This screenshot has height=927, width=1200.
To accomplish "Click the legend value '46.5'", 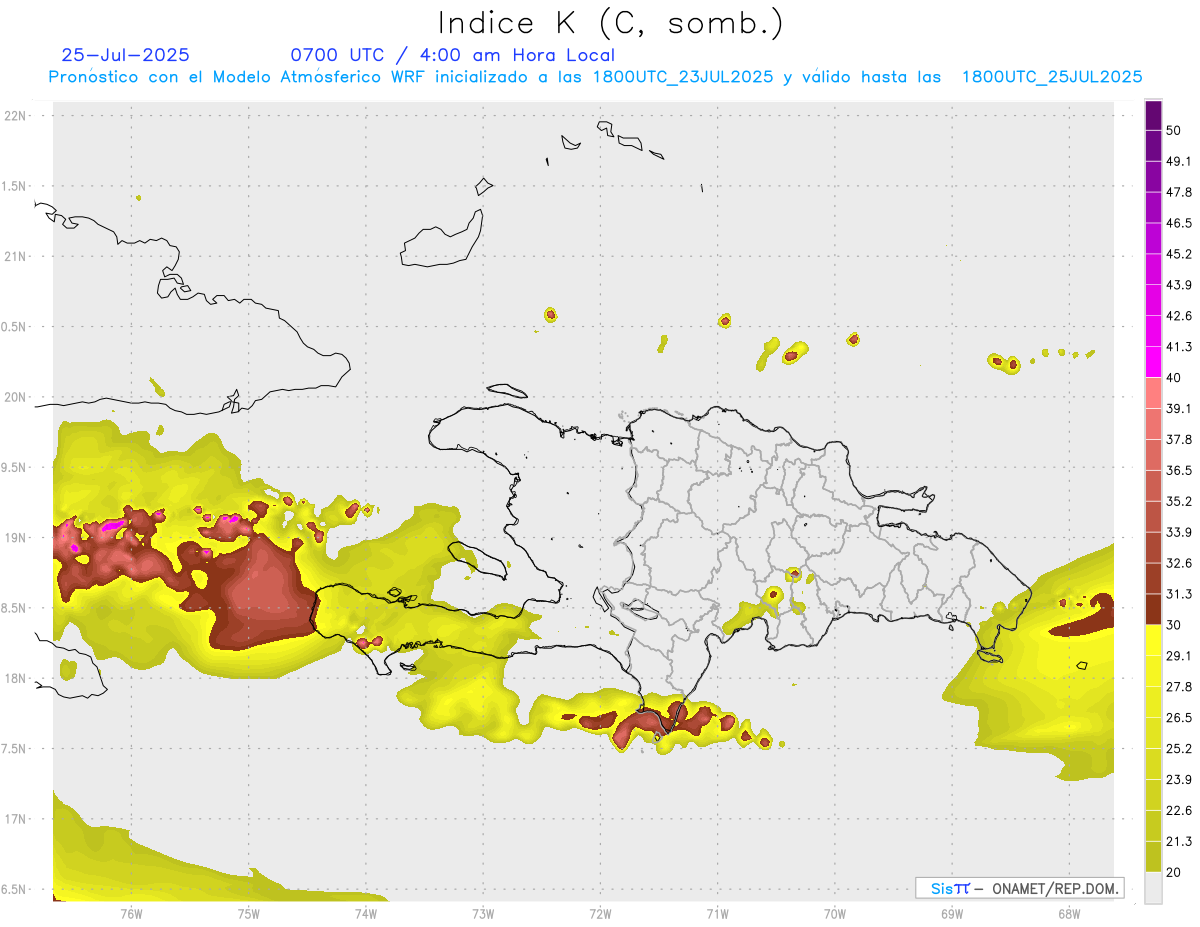I will pos(1179,223).
